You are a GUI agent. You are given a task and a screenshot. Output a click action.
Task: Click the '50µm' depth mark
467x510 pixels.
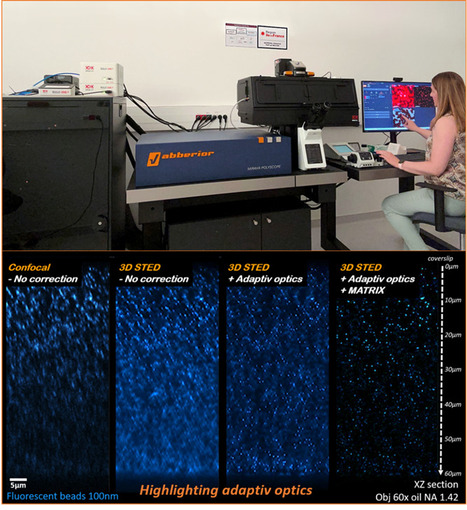coord(453,439)
